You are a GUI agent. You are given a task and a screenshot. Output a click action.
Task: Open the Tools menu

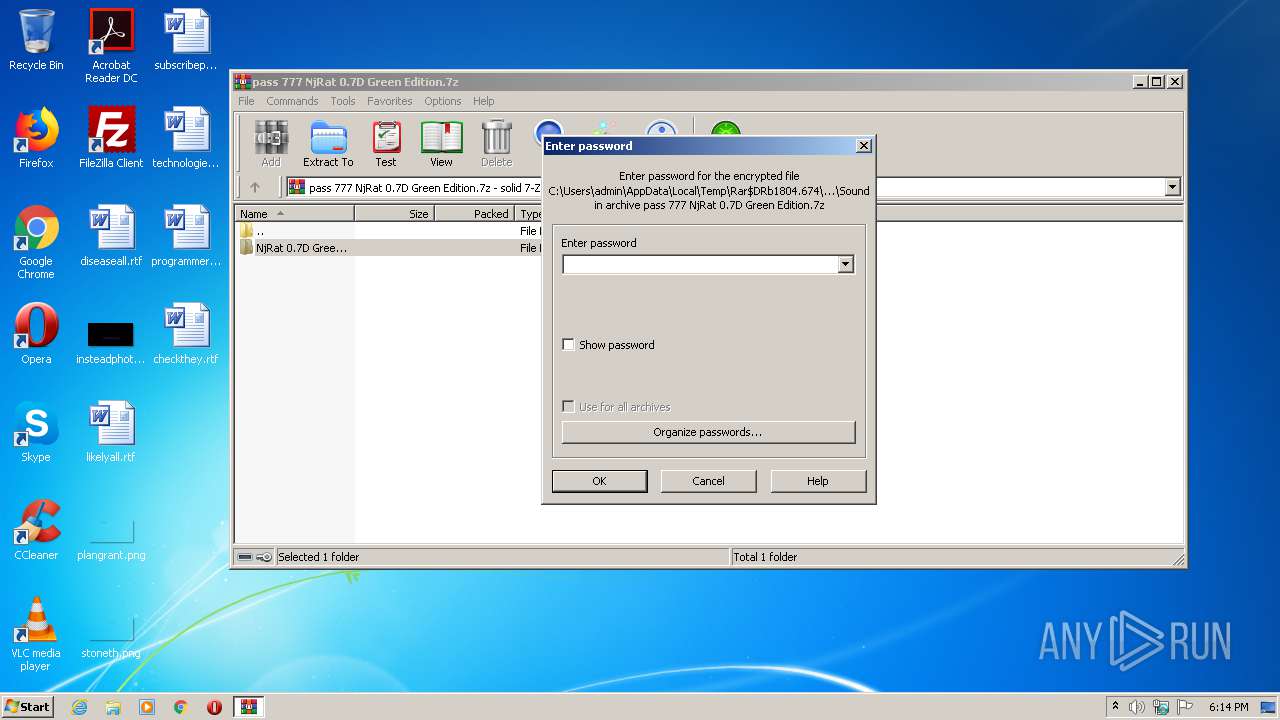click(x=343, y=101)
